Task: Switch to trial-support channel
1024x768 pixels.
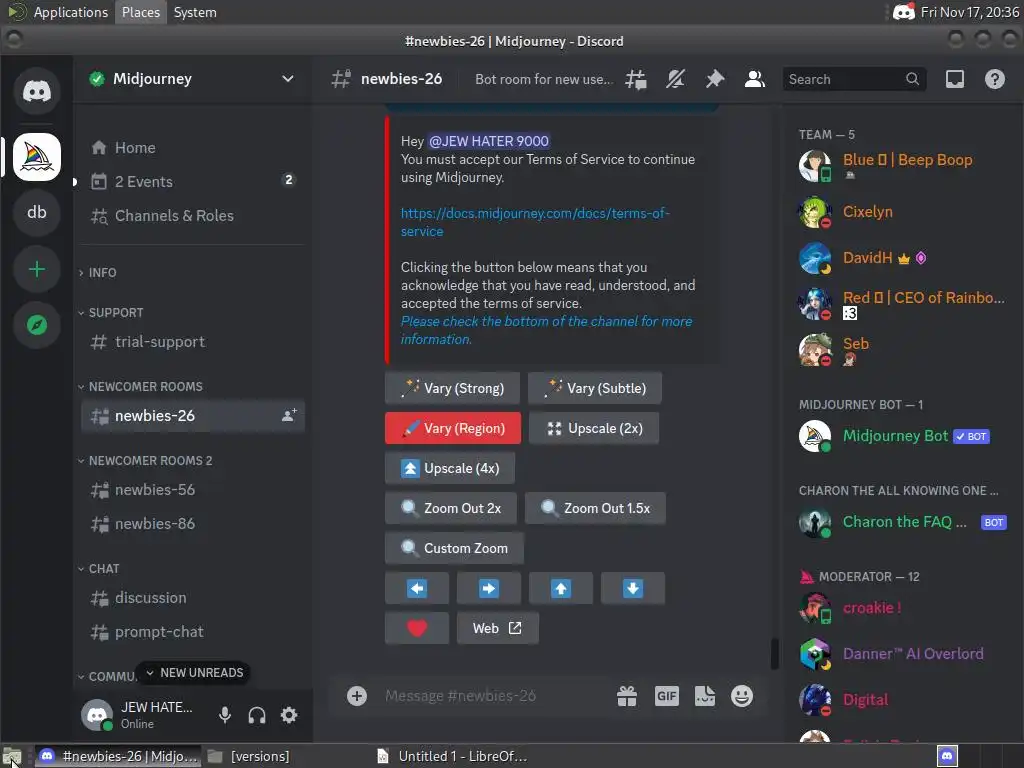Action: (x=193, y=342)
